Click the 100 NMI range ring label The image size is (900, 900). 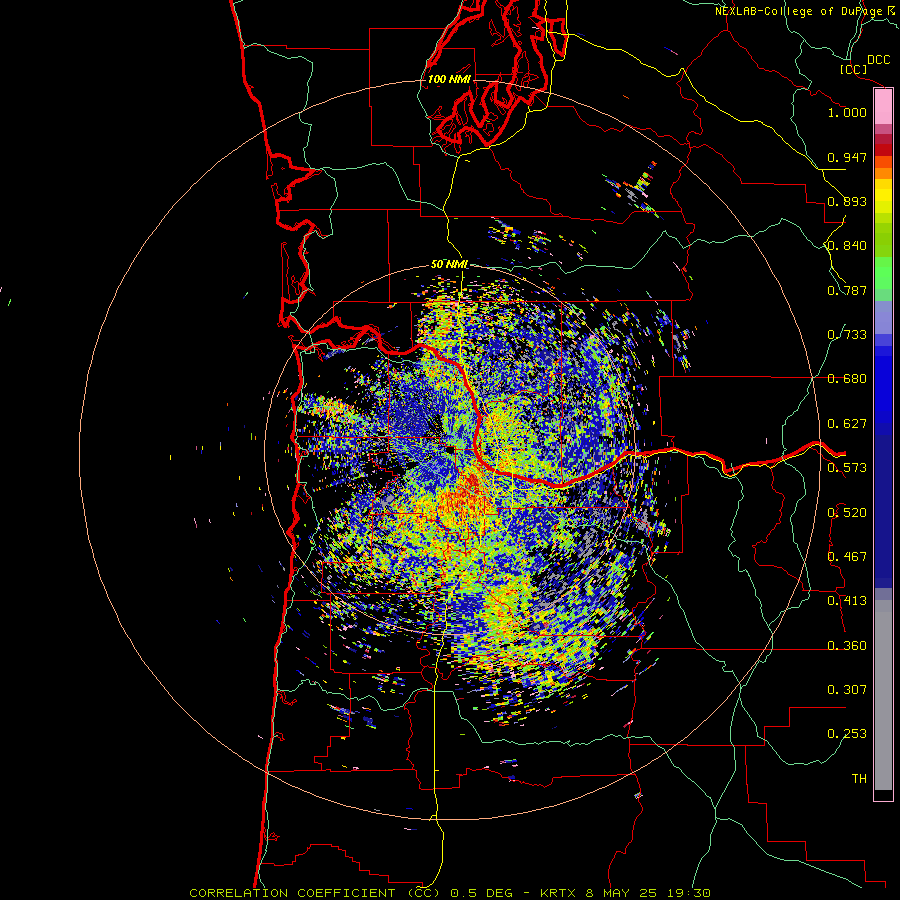click(449, 79)
